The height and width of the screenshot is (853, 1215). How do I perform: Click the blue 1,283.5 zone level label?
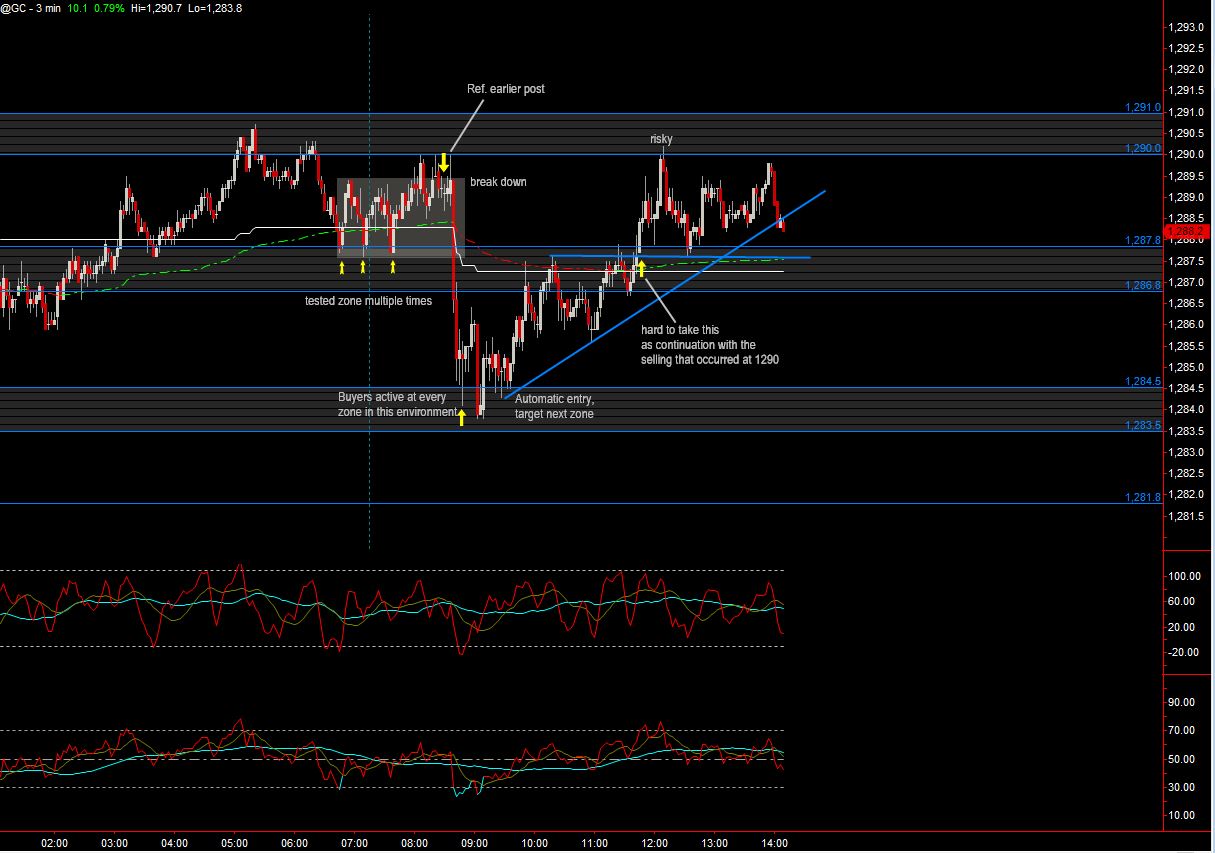1143,425
